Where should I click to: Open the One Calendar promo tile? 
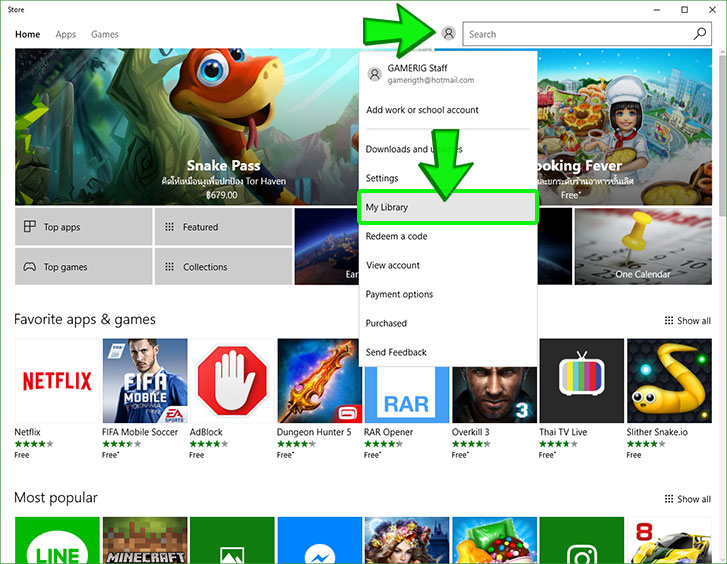643,246
